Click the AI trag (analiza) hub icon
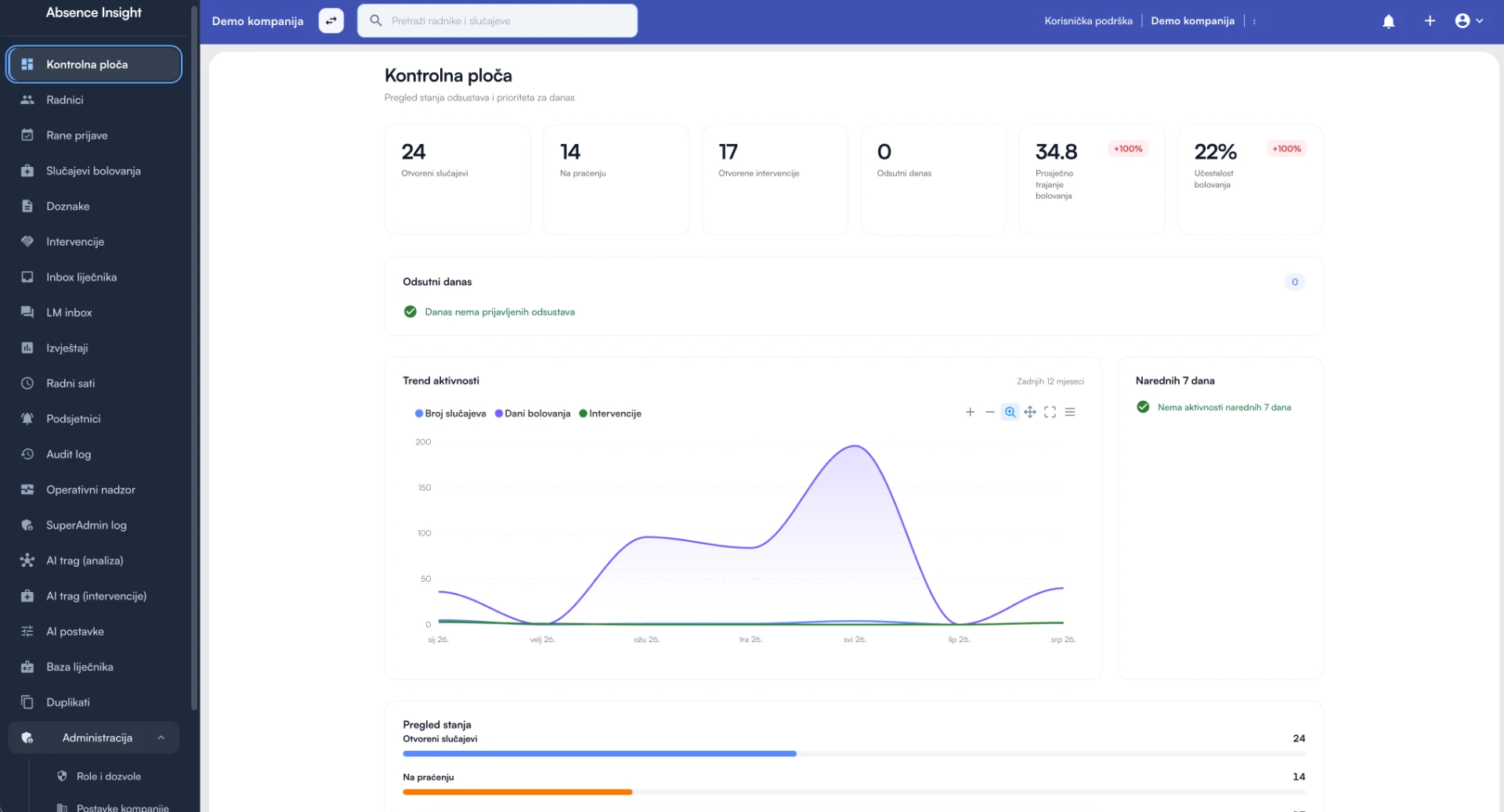The width and height of the screenshot is (1504, 812). (27, 561)
